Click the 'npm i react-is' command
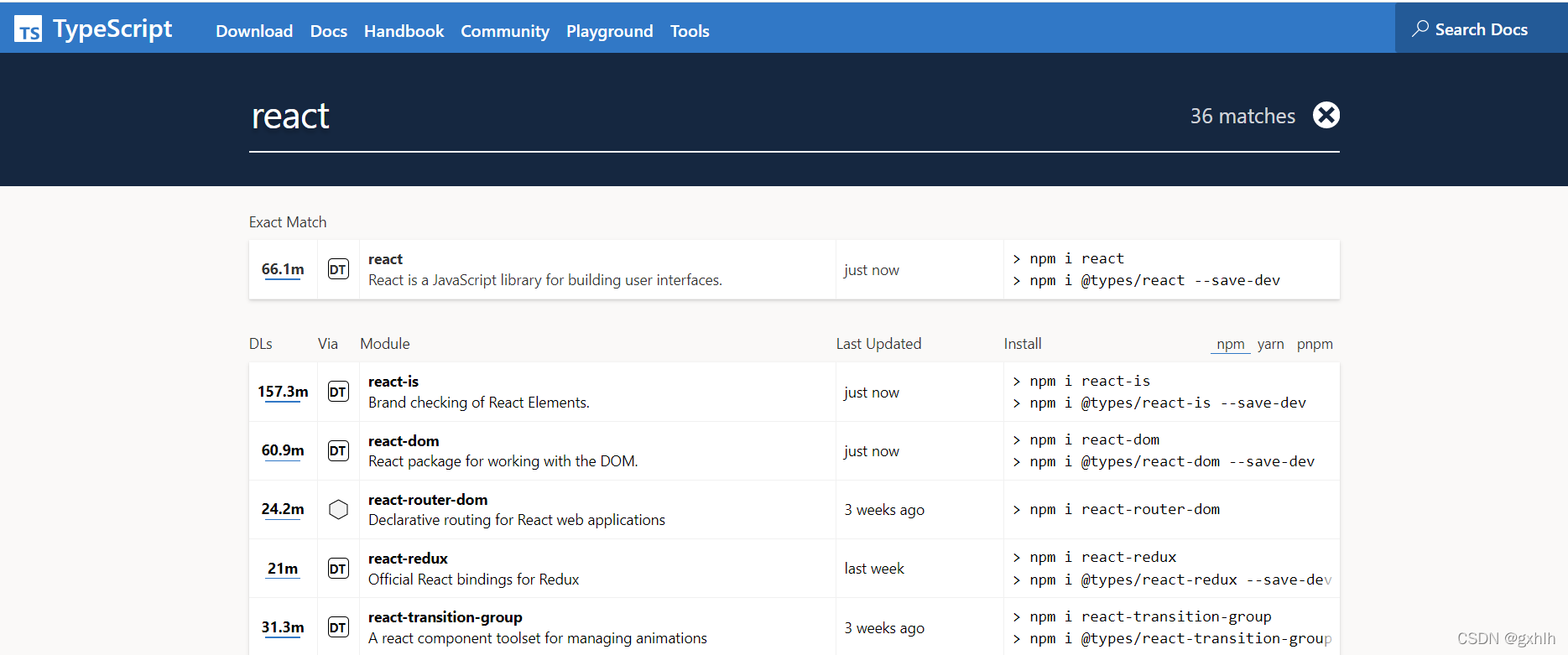 (x=1090, y=381)
